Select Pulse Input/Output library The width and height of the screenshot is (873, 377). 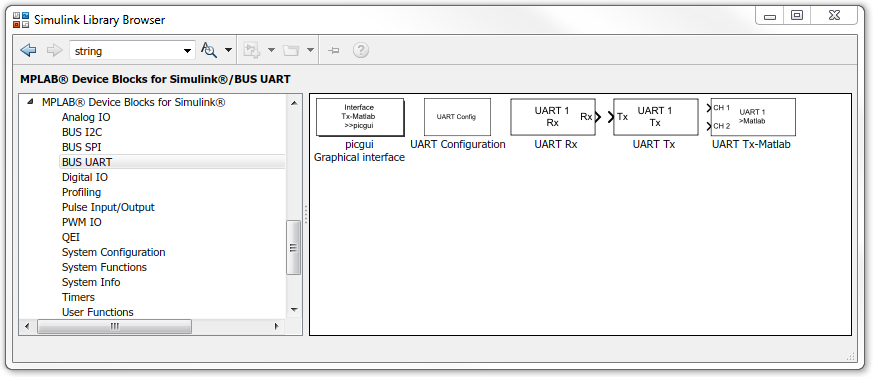point(108,207)
